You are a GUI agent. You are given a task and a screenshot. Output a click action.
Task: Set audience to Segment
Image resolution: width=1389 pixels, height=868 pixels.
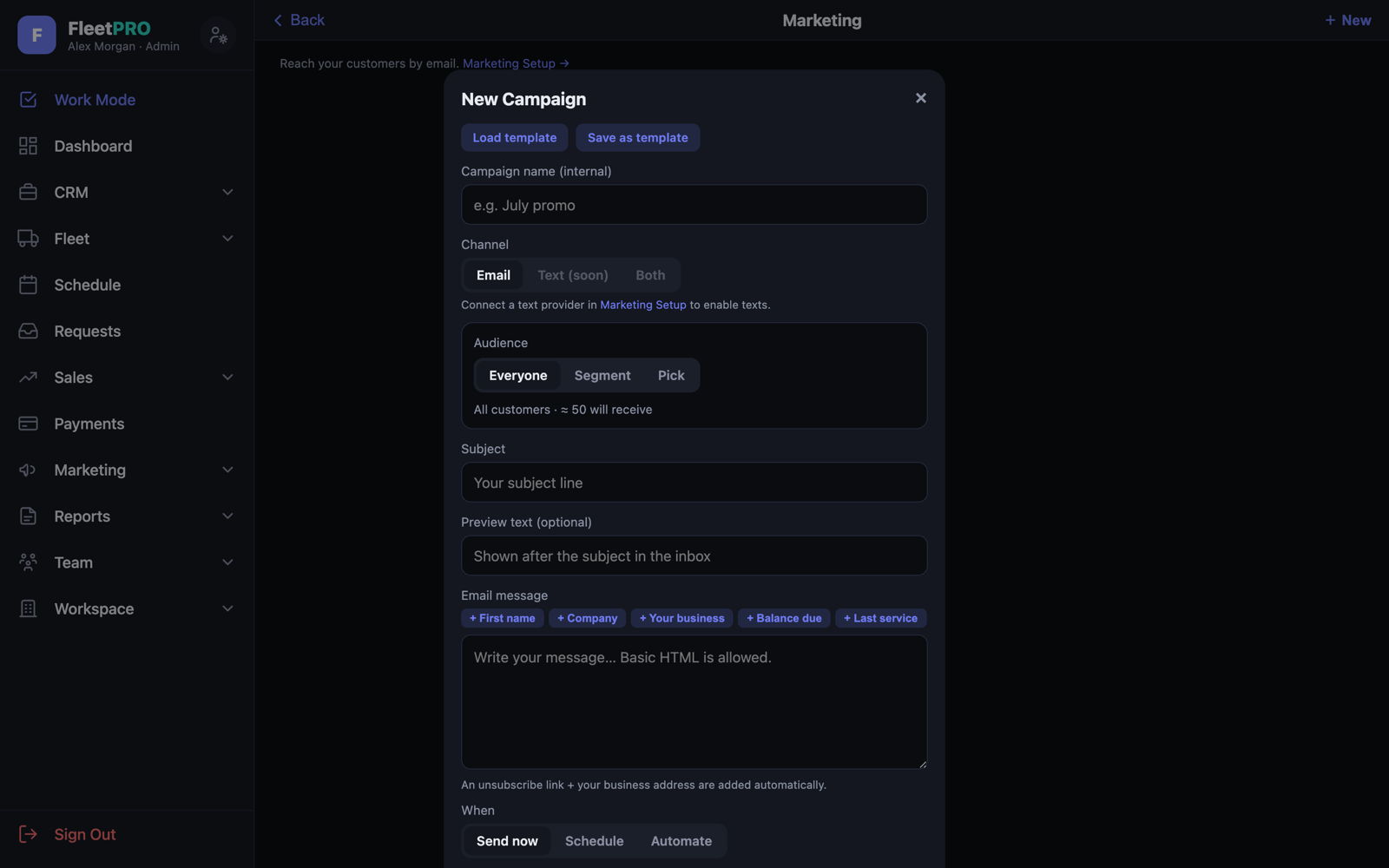[x=602, y=375]
